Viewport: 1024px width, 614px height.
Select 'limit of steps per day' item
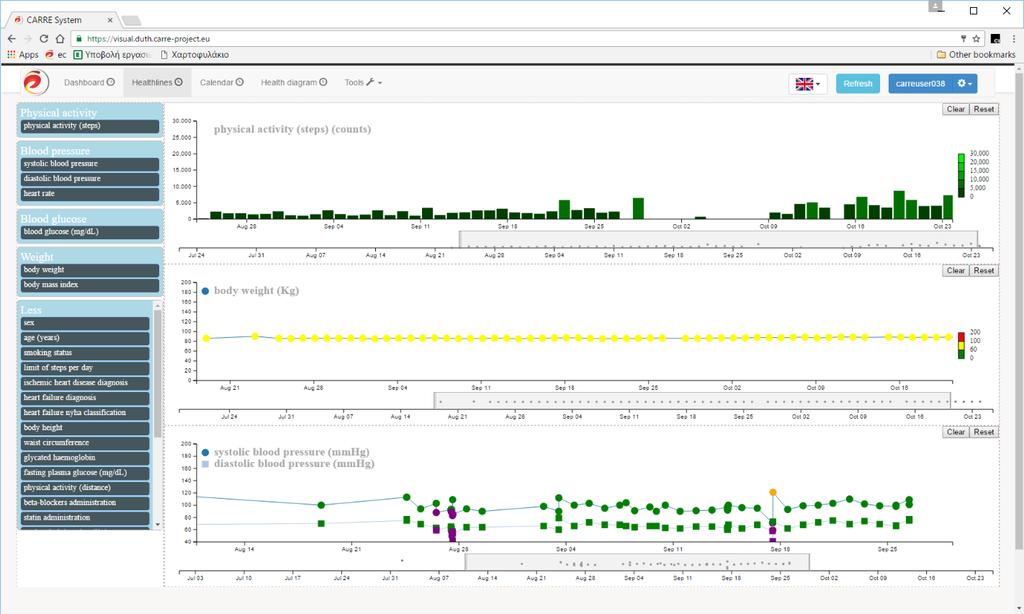85,368
